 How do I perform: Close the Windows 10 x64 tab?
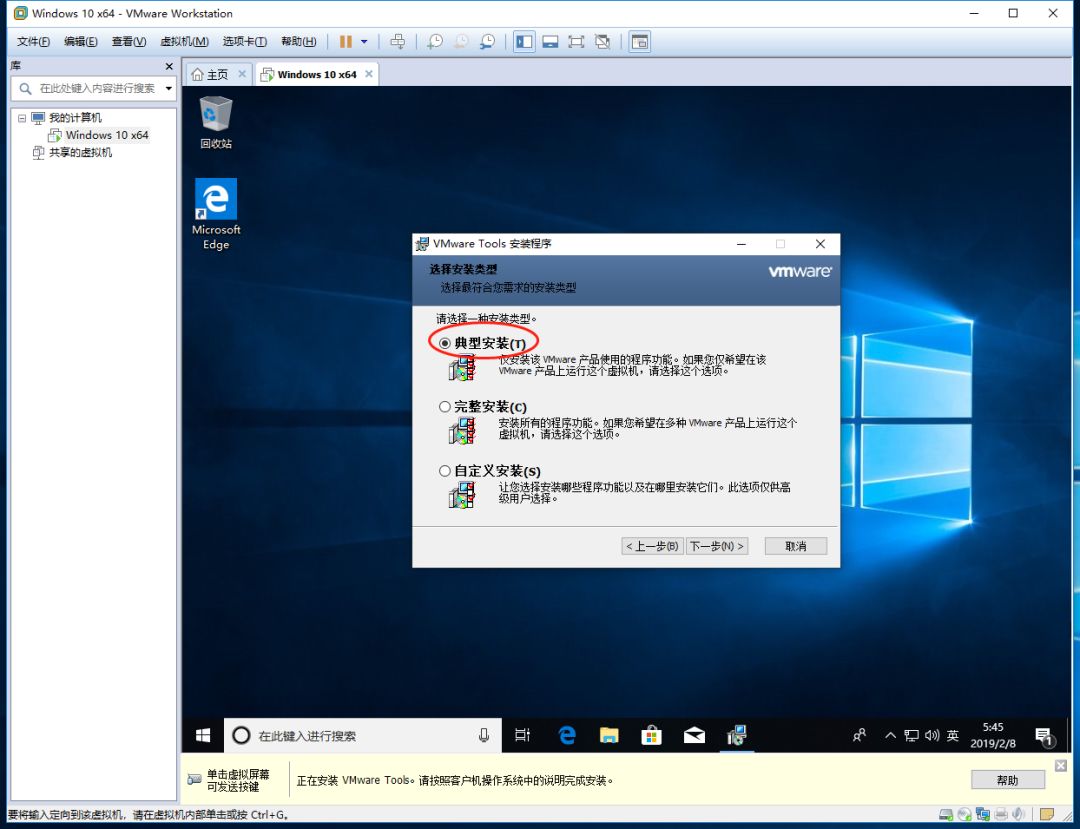tap(369, 74)
